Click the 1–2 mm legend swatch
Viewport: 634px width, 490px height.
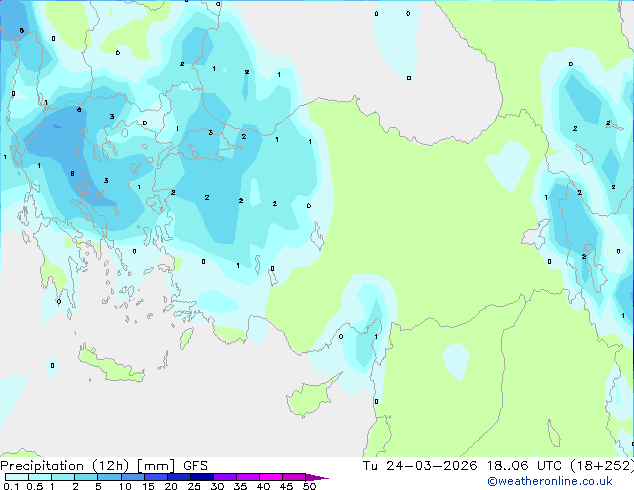(63, 477)
